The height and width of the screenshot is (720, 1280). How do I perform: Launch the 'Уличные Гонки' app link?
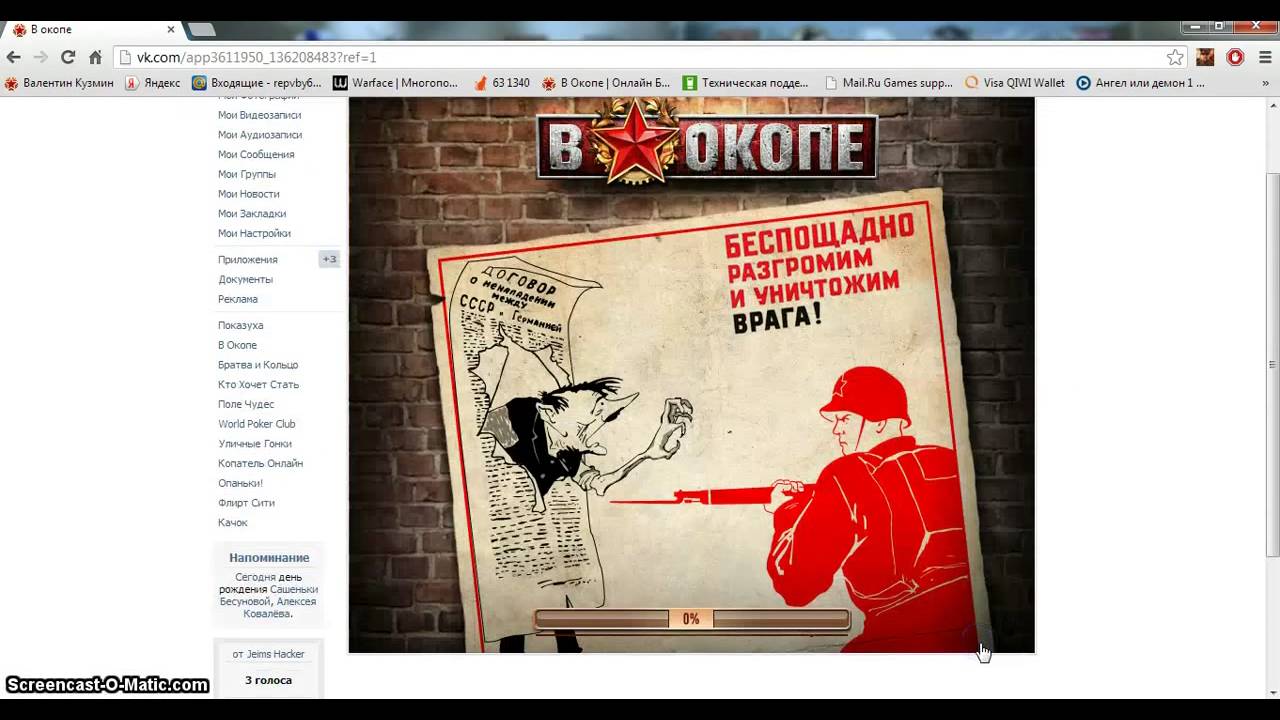pyautogui.click(x=254, y=444)
